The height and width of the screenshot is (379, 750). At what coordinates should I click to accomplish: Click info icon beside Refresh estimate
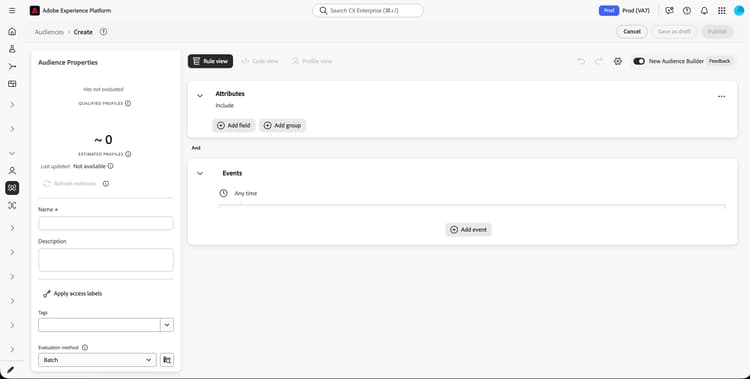(106, 184)
